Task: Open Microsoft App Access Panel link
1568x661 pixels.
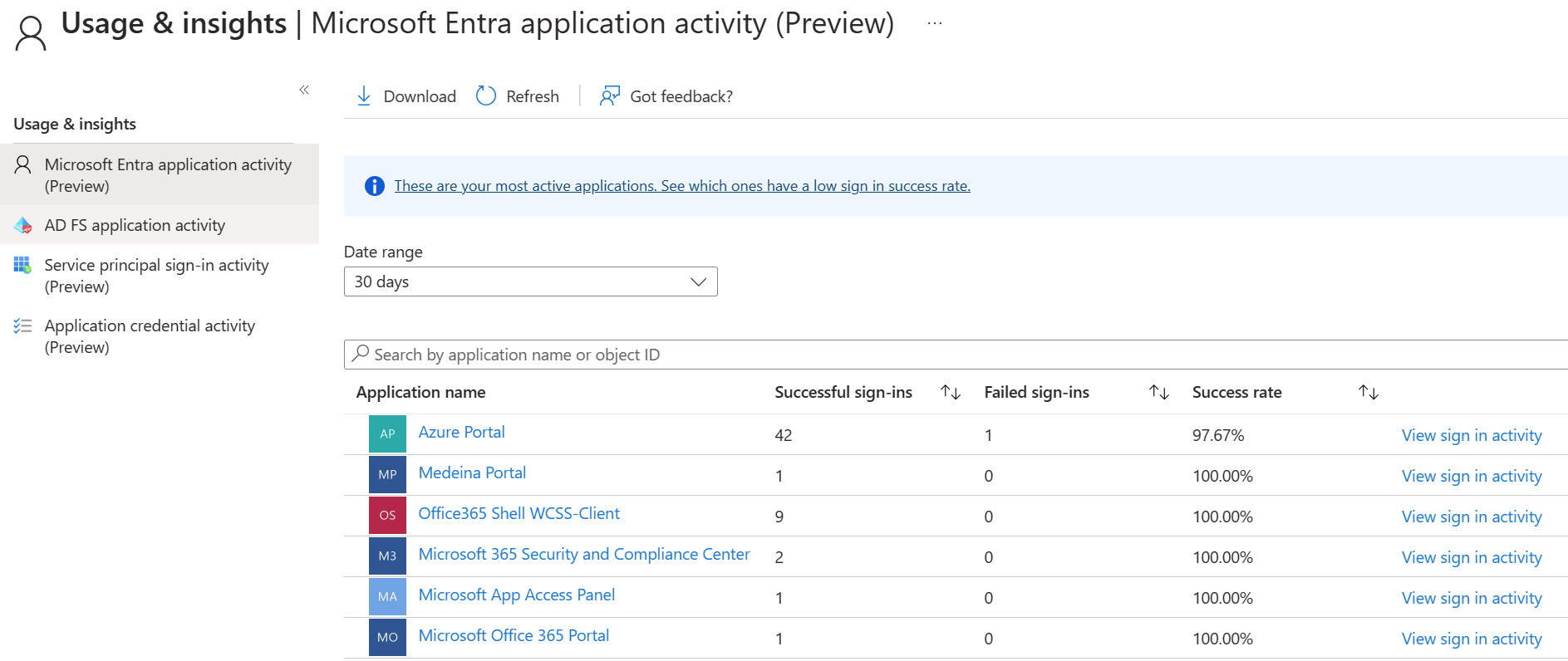Action: [x=517, y=595]
